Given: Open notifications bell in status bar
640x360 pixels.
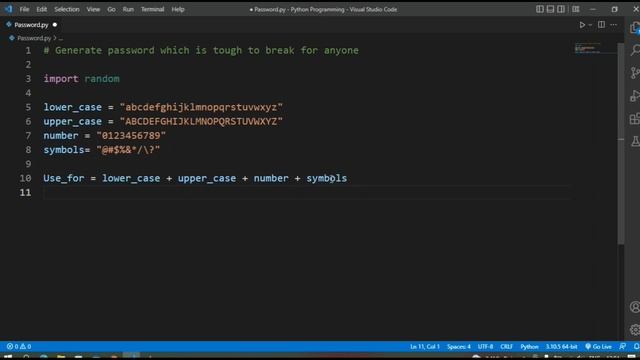Looking at the screenshot, I should click(x=636, y=347).
